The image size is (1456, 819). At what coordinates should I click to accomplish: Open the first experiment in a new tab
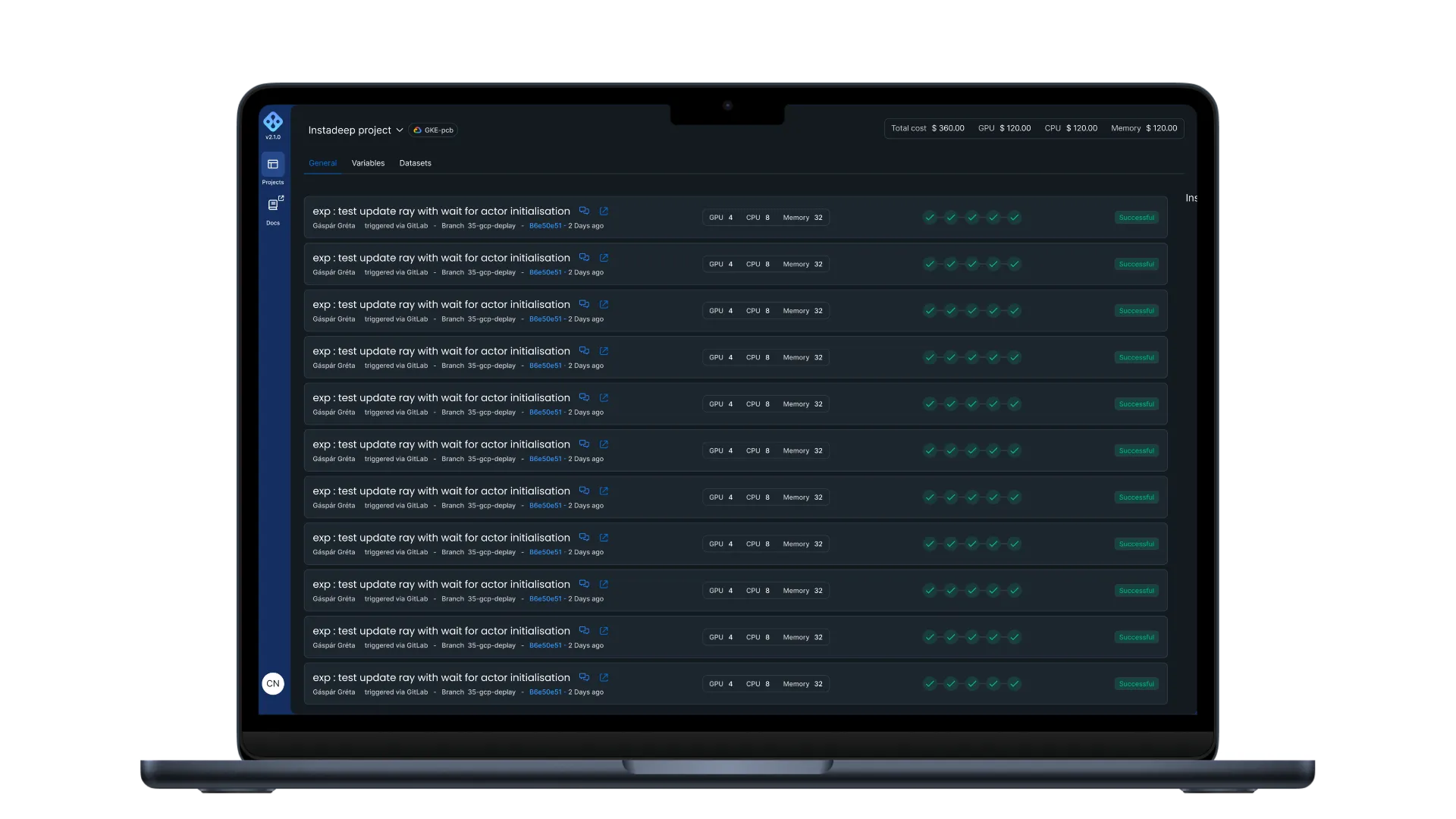(x=604, y=212)
